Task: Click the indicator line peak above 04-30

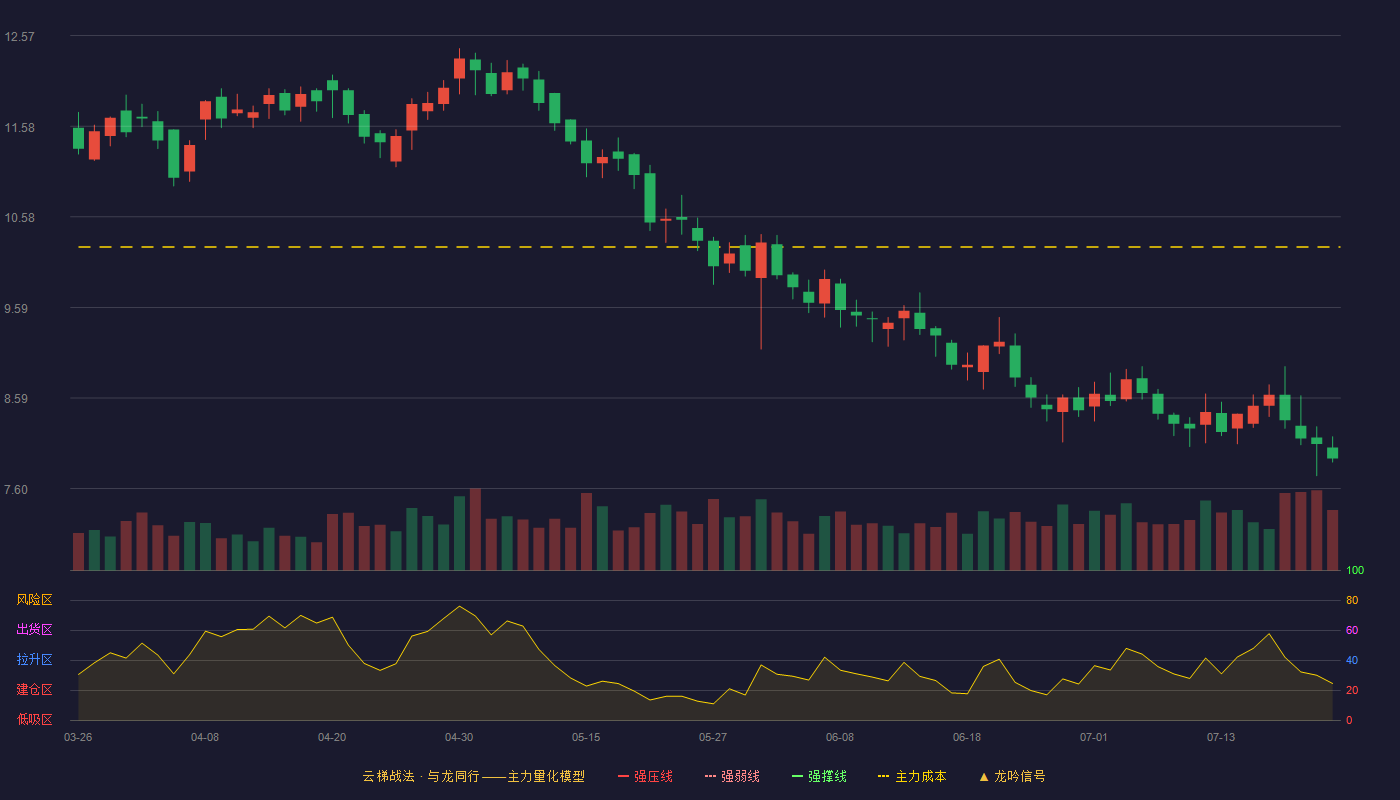Action: coord(459,606)
